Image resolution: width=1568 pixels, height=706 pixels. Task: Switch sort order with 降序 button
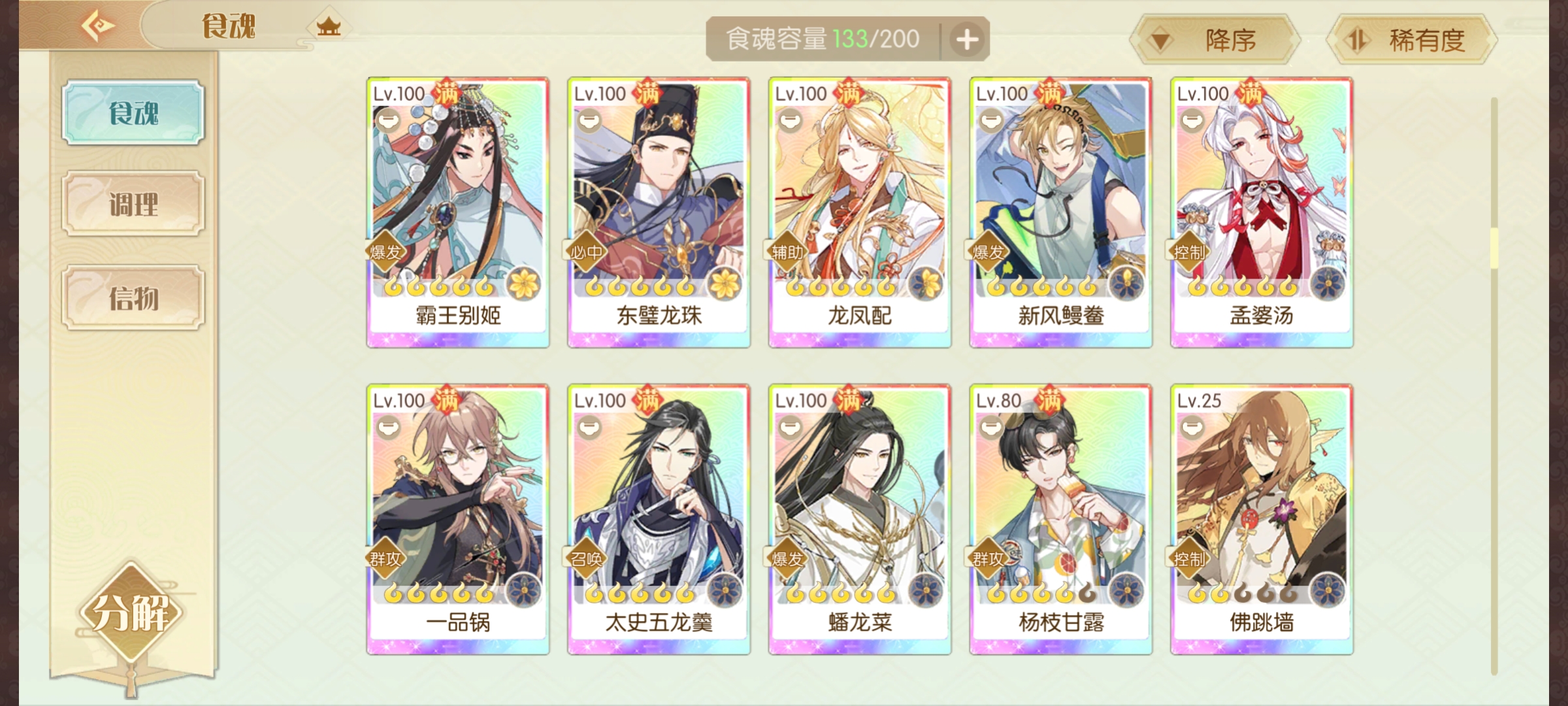[x=1214, y=41]
